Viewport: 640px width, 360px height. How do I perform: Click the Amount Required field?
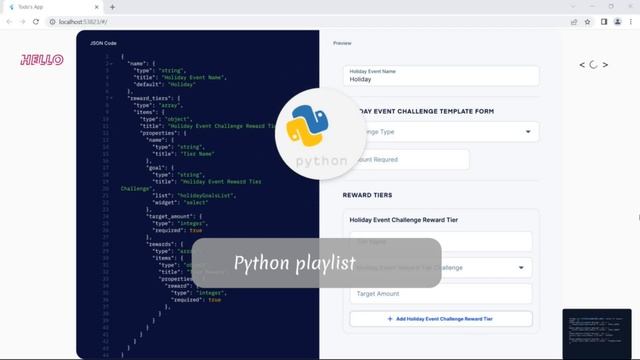pos(407,160)
